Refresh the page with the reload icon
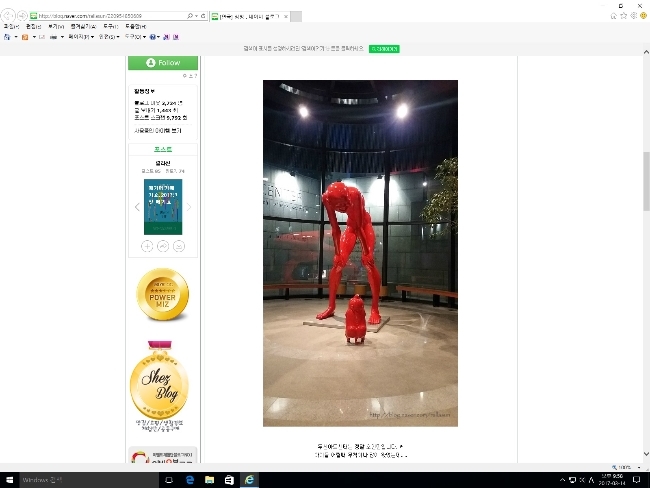Image resolution: width=650 pixels, height=488 pixels. [203, 16]
